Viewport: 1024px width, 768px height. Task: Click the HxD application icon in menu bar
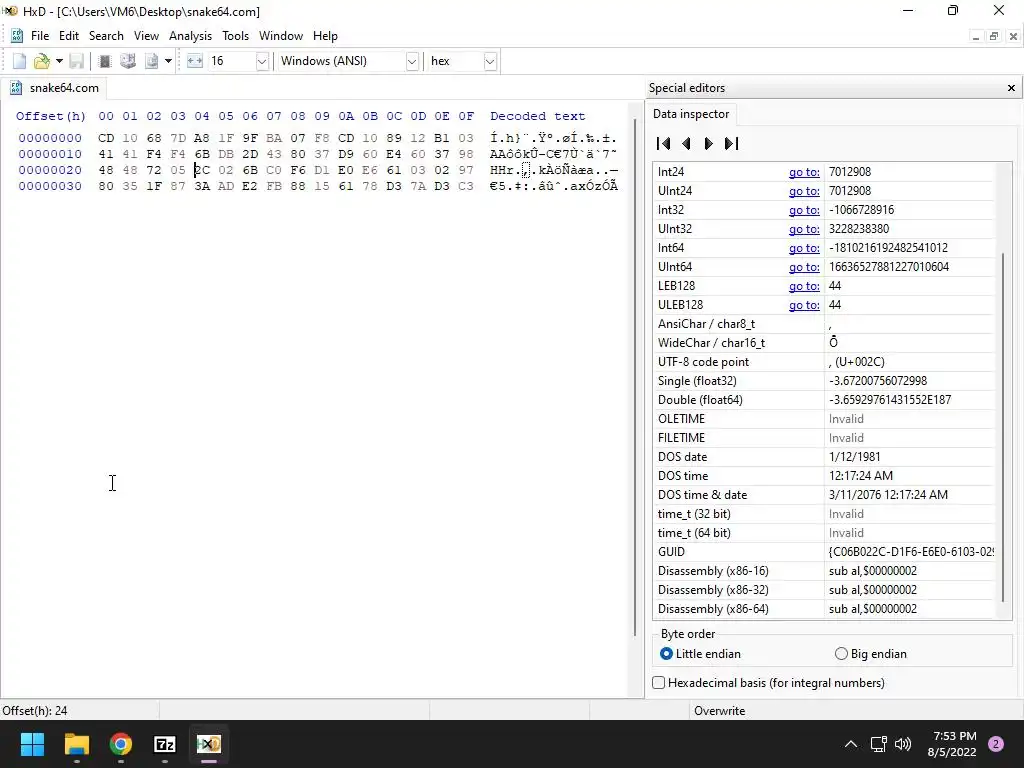click(17, 36)
